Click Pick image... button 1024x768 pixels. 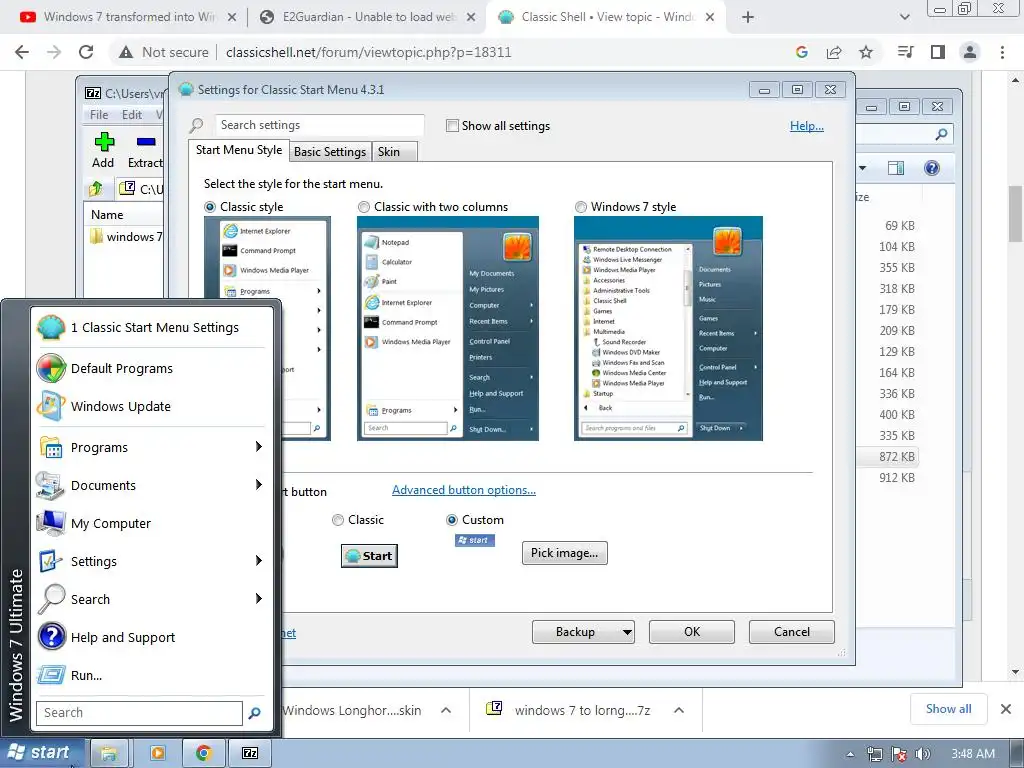564,553
